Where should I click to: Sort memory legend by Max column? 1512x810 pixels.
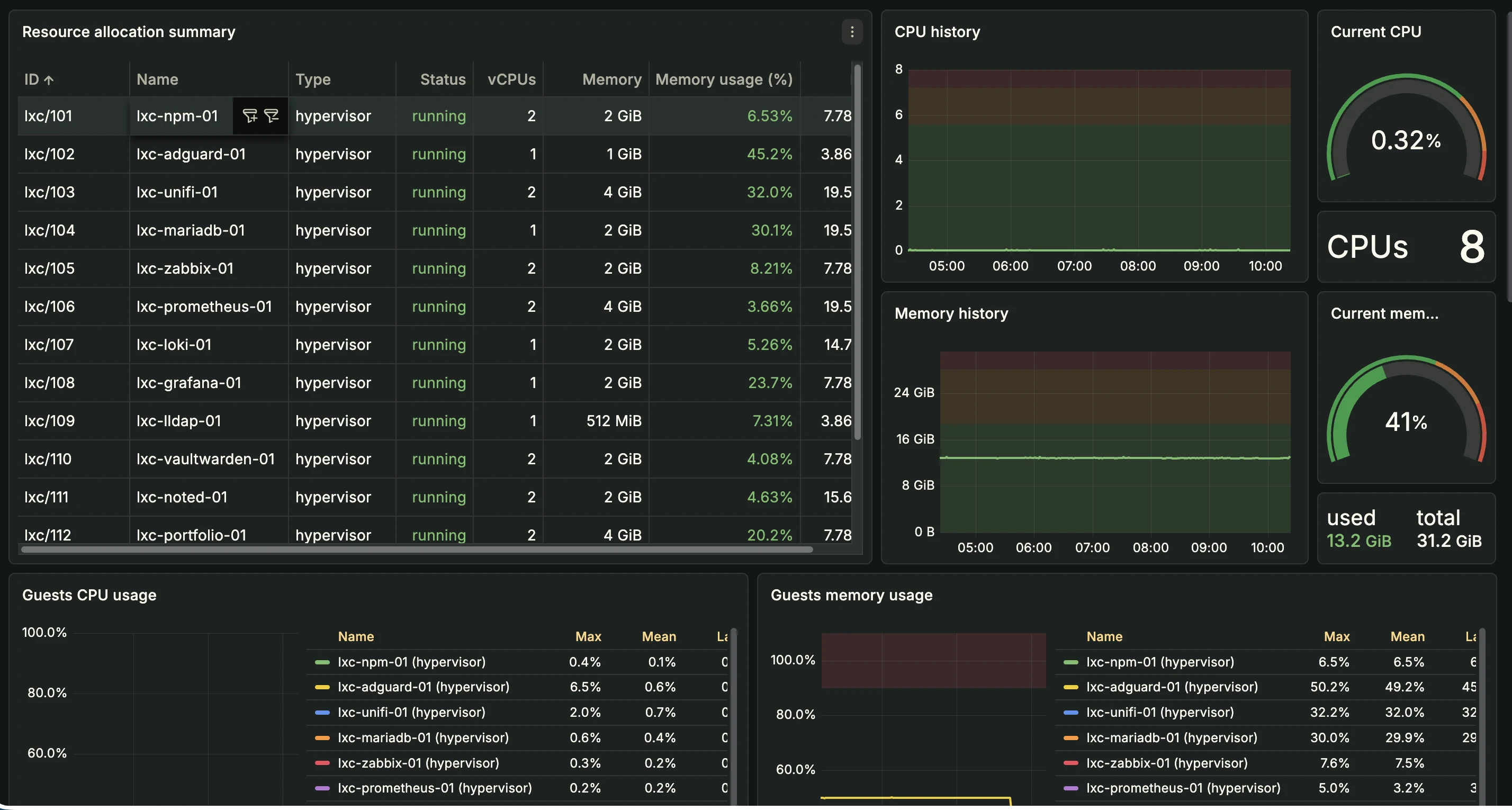(1336, 637)
